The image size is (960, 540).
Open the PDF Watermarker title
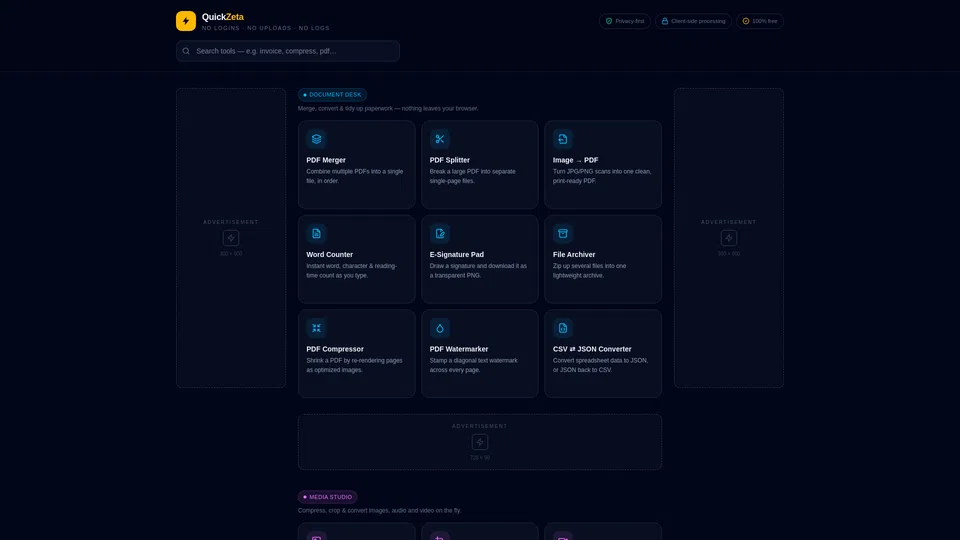[459, 349]
